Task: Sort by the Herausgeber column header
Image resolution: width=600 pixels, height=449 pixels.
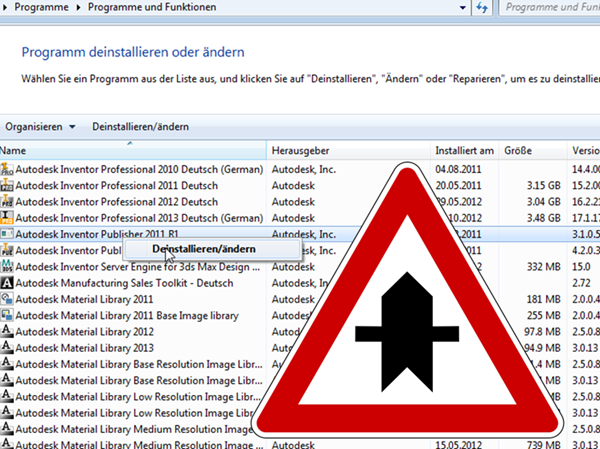Action: pyautogui.click(x=349, y=150)
